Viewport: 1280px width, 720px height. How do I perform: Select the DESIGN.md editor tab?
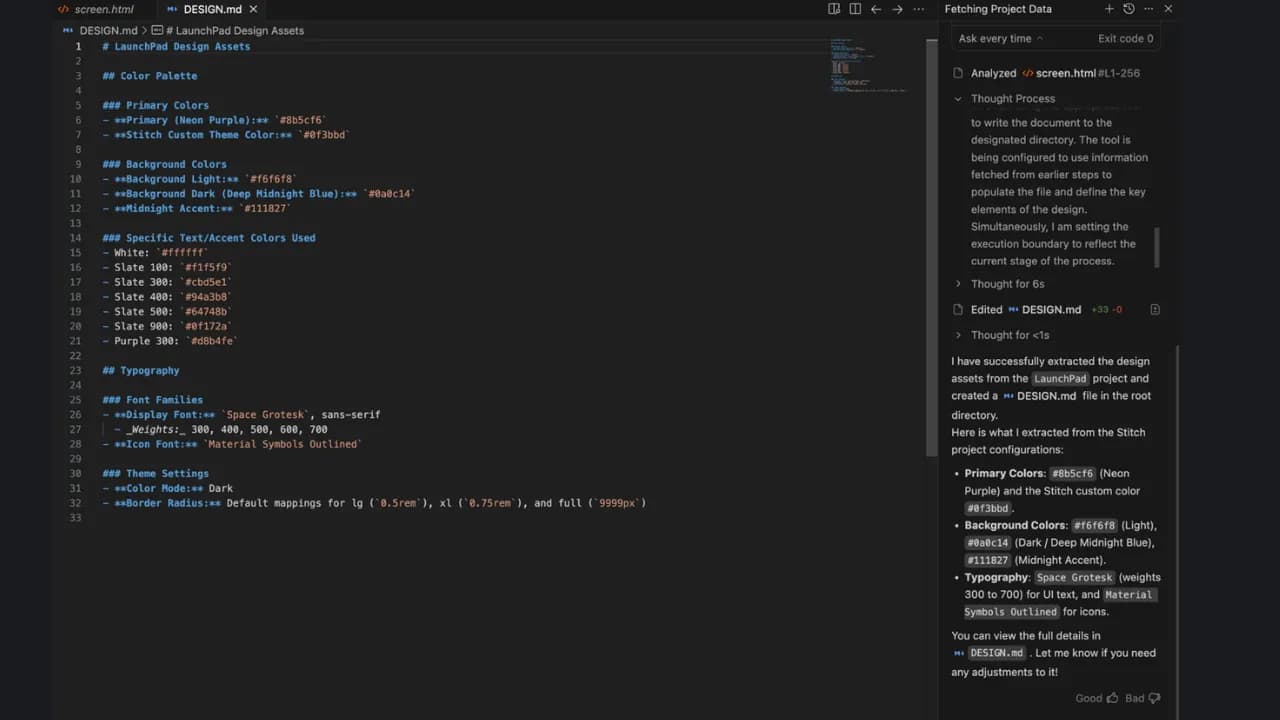pyautogui.click(x=211, y=10)
